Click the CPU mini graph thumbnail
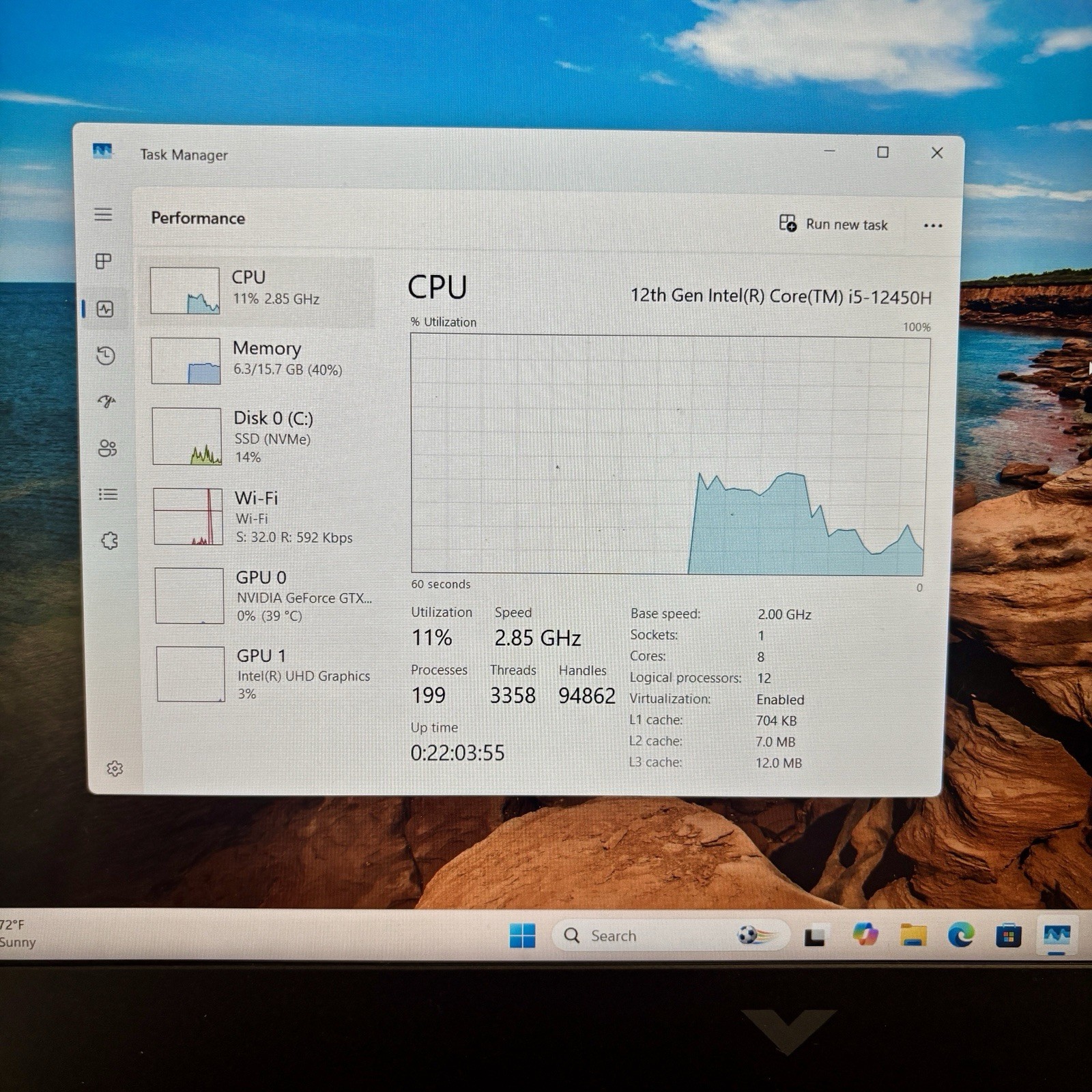The width and height of the screenshot is (1092, 1092). [185, 290]
